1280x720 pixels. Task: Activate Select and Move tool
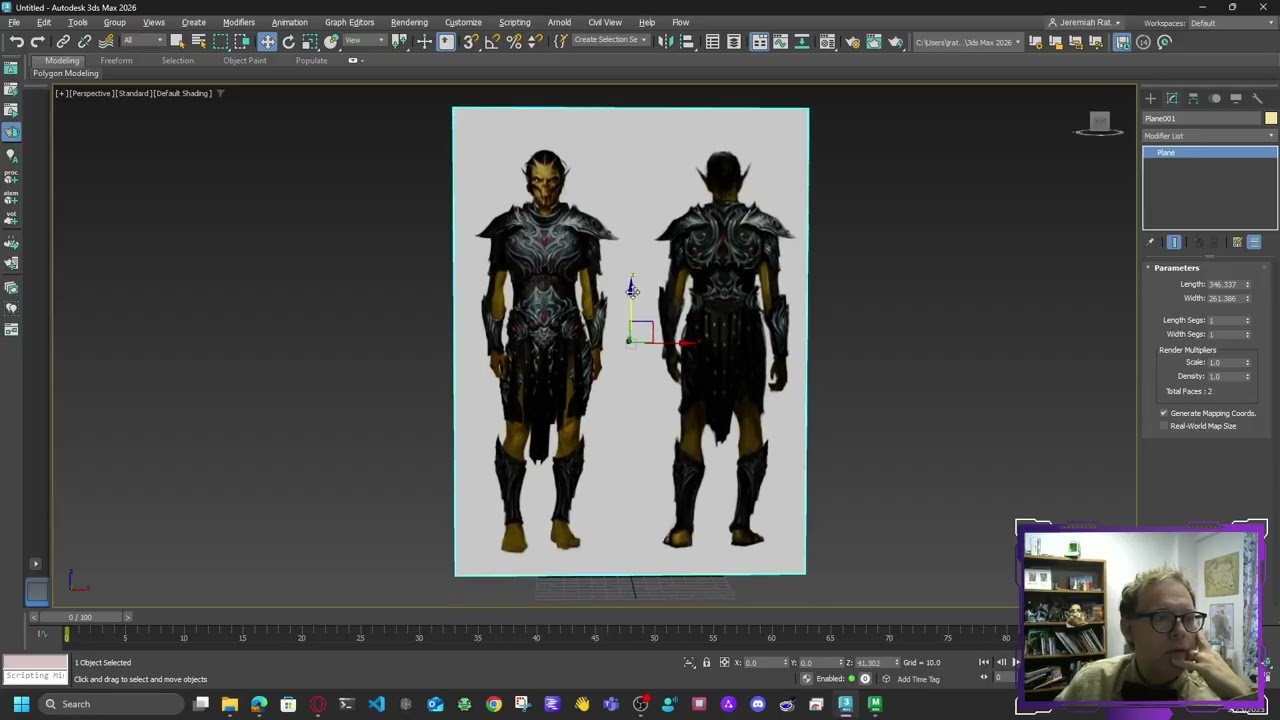coord(267,41)
